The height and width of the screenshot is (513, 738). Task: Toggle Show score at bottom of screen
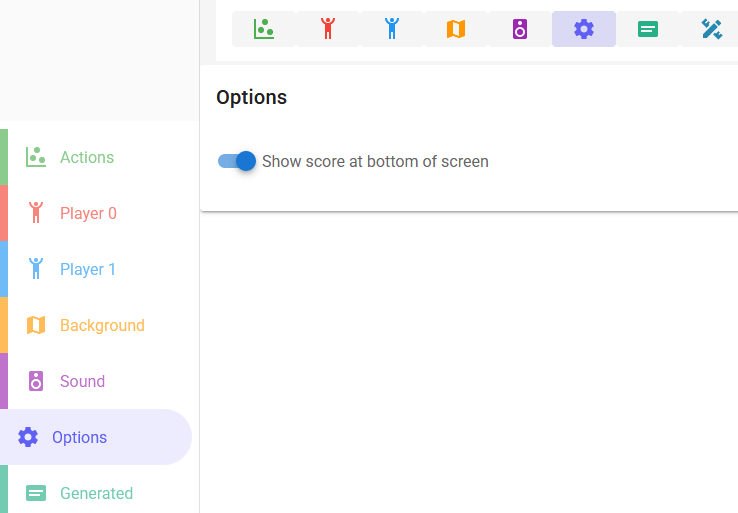238,161
